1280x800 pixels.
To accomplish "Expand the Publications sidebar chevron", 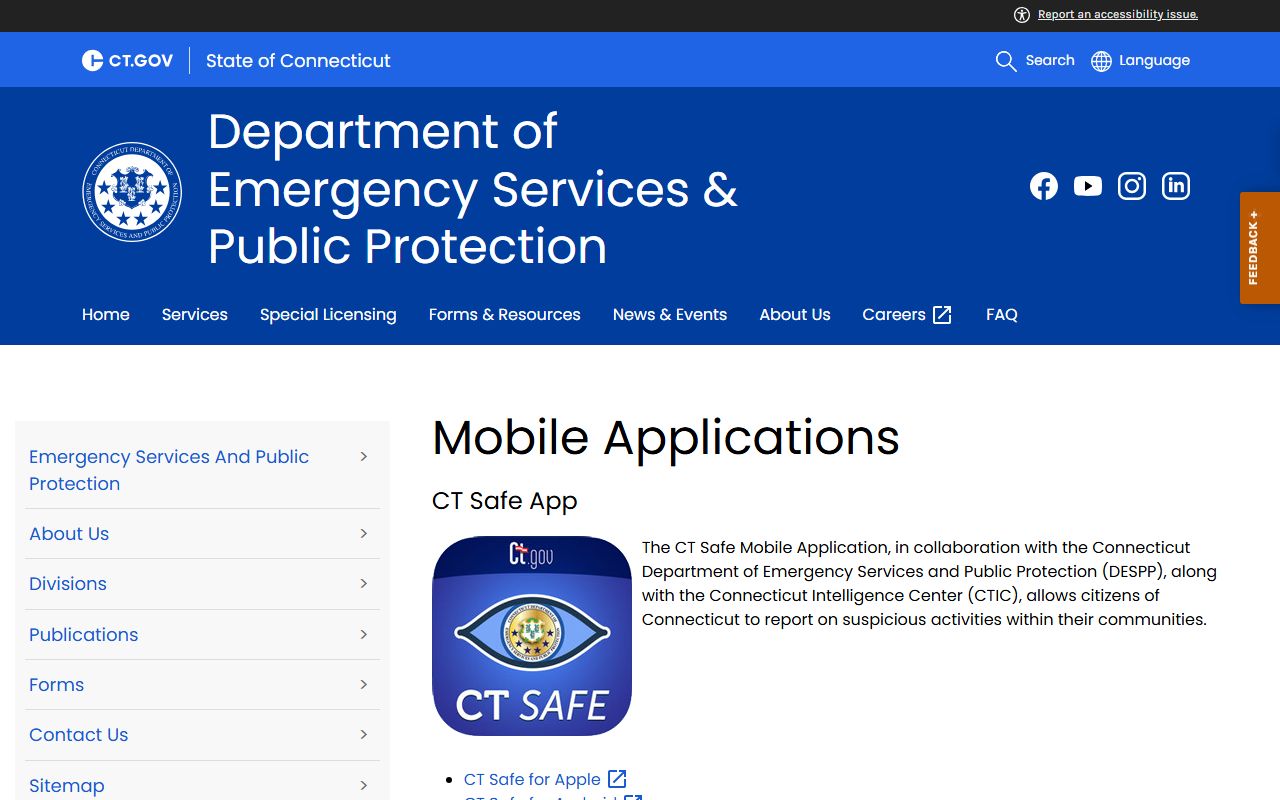I will click(x=364, y=635).
